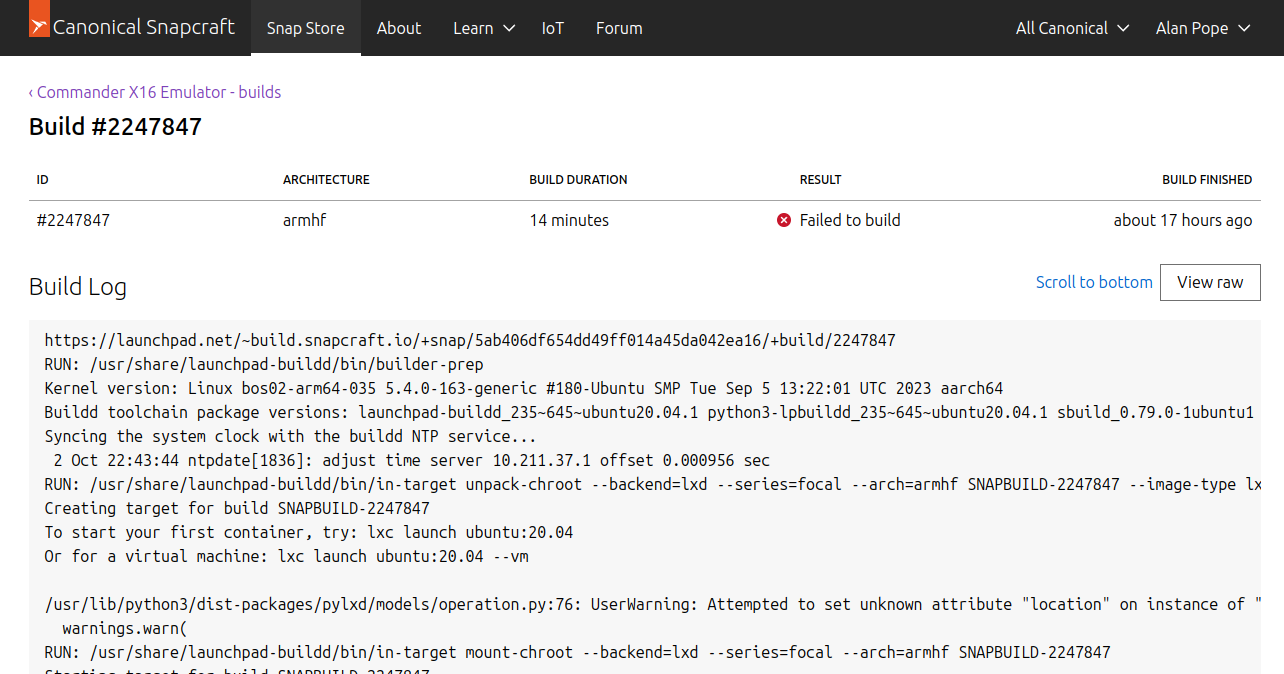The image size is (1284, 674).
Task: Click the red Failed to build status icon
Action: point(784,220)
